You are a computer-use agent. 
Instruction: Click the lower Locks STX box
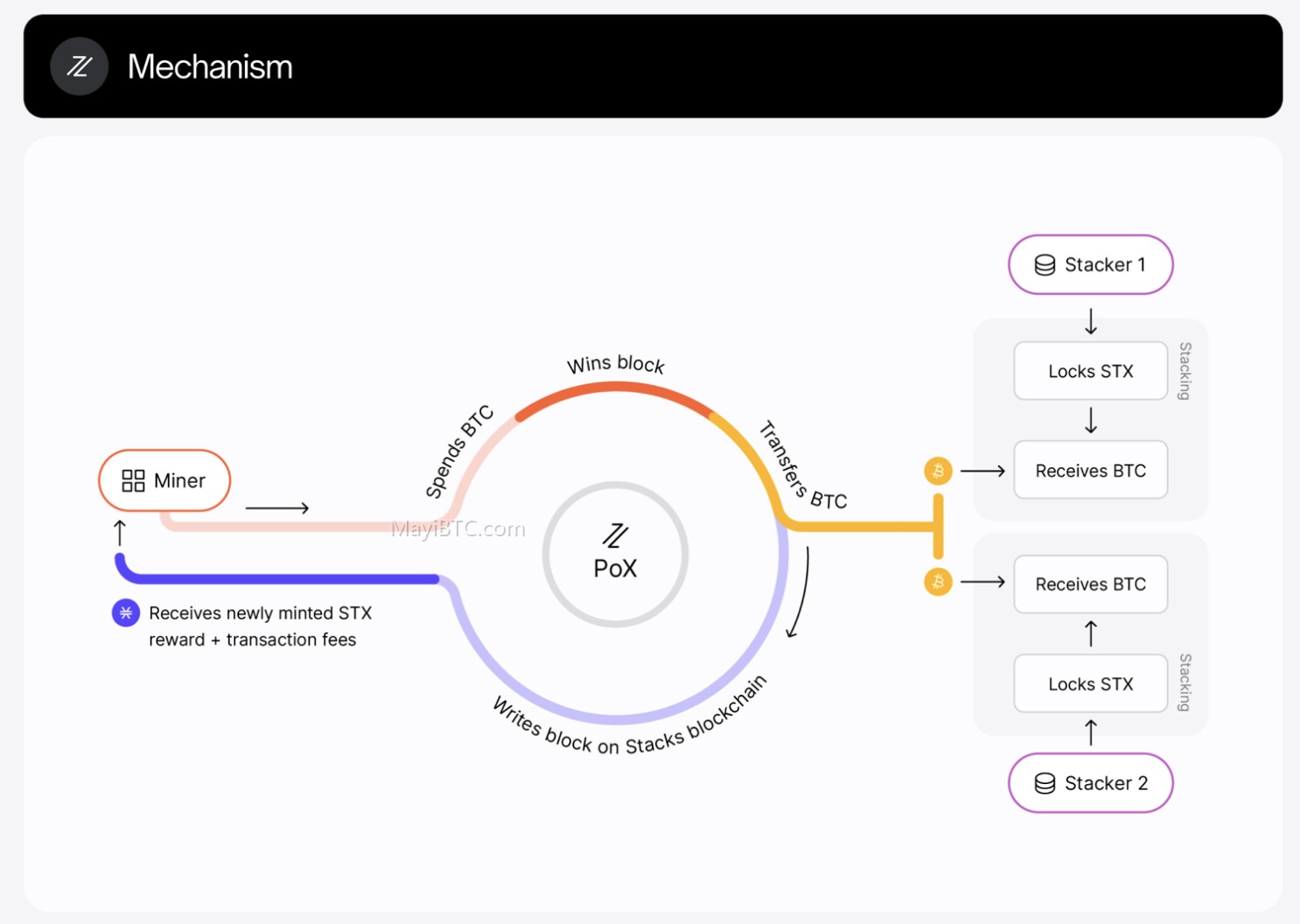[1090, 683]
